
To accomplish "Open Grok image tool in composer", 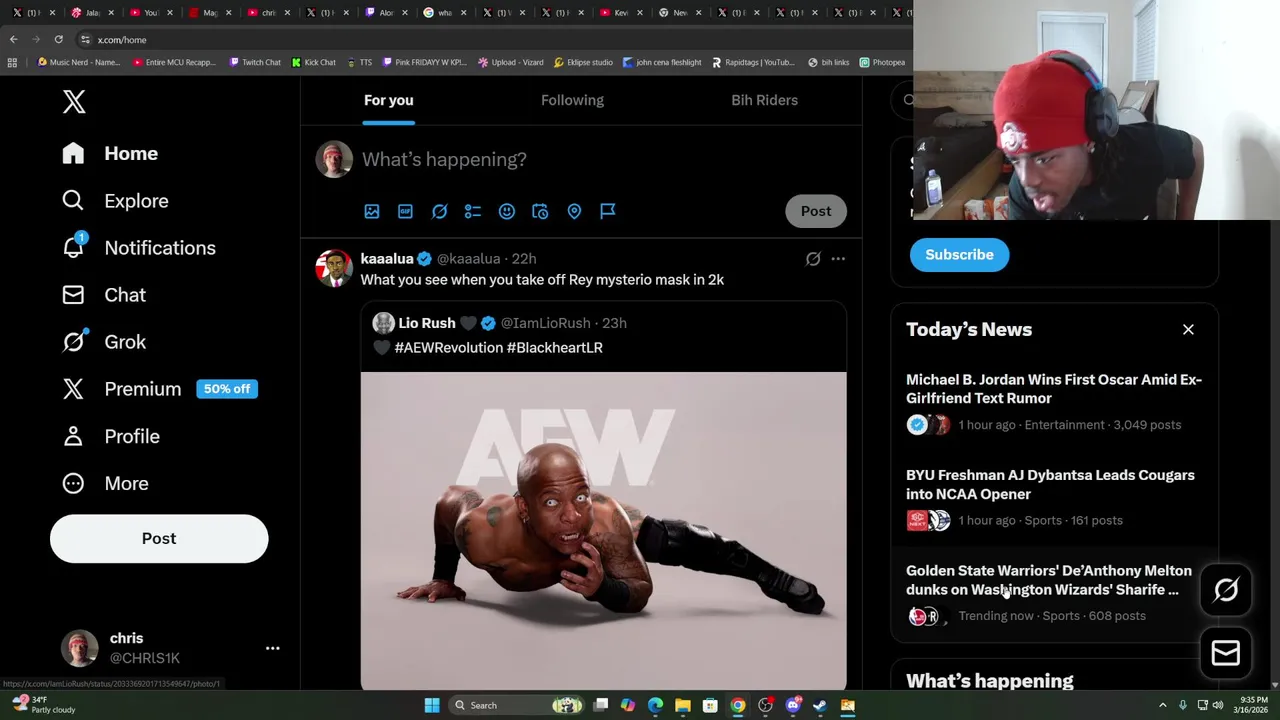I will [x=439, y=211].
